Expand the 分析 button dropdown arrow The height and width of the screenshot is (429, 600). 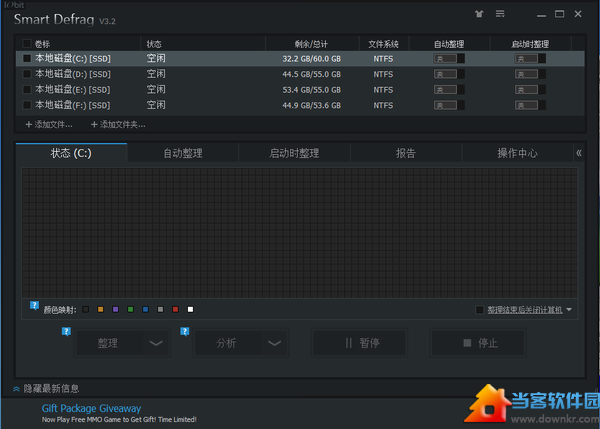pos(274,343)
